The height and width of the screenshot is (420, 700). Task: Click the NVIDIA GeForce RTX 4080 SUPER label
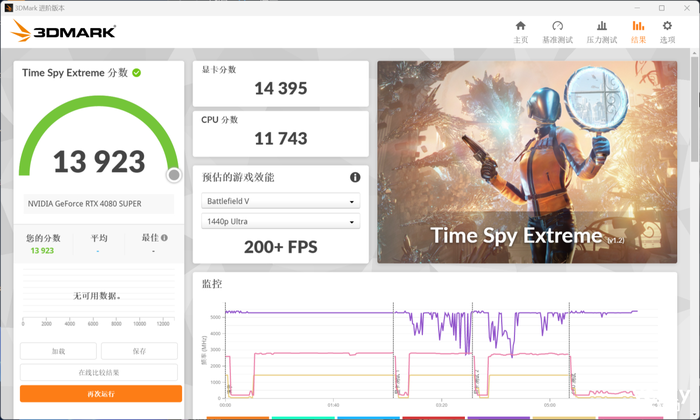[85, 204]
